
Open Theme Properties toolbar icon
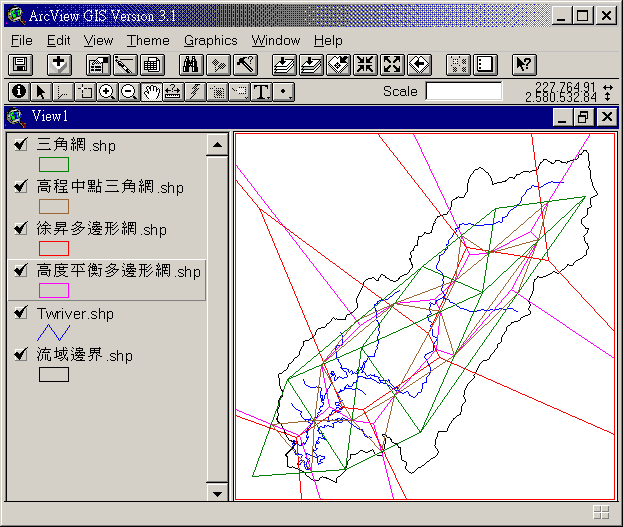[x=98, y=65]
